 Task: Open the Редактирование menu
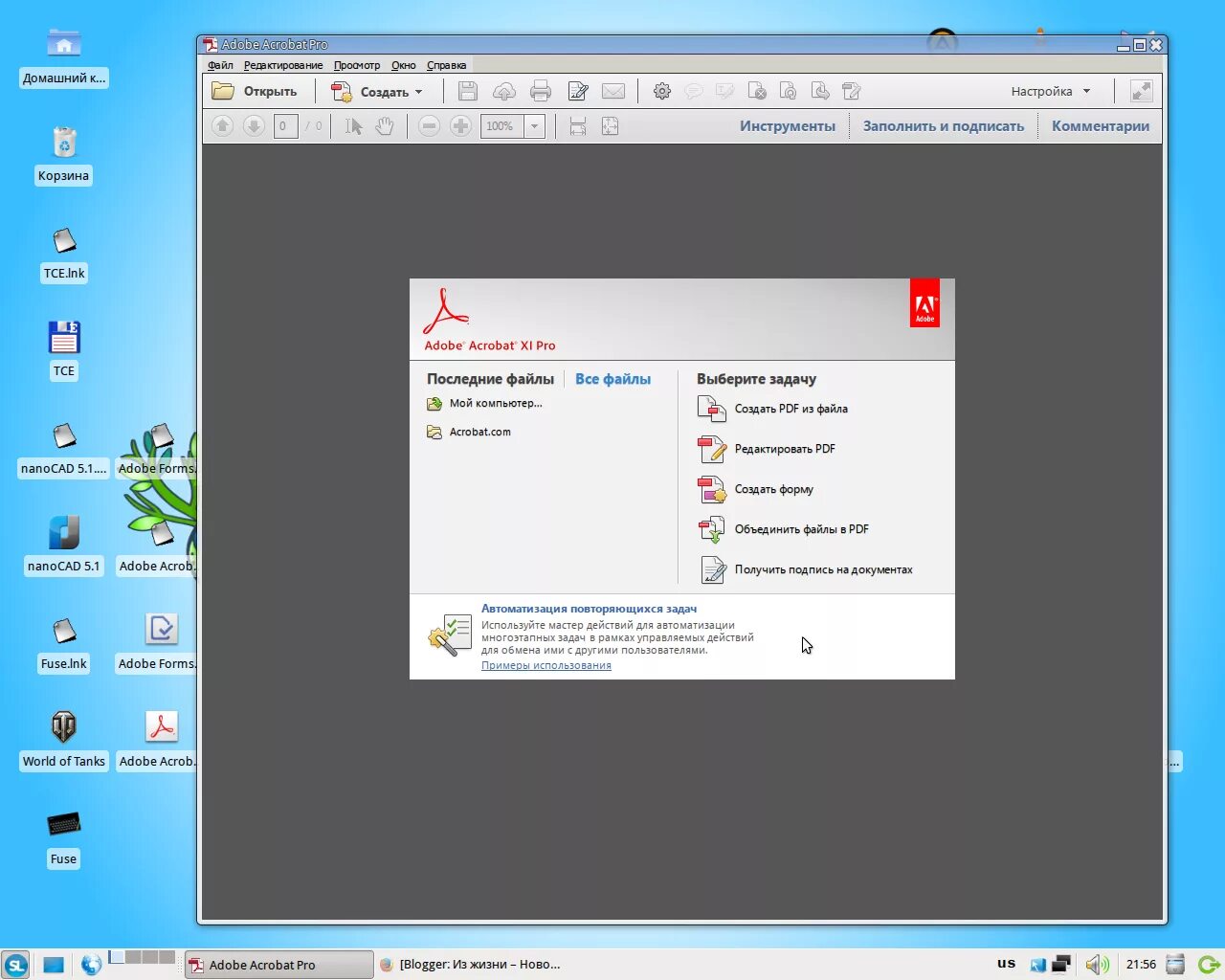283,65
